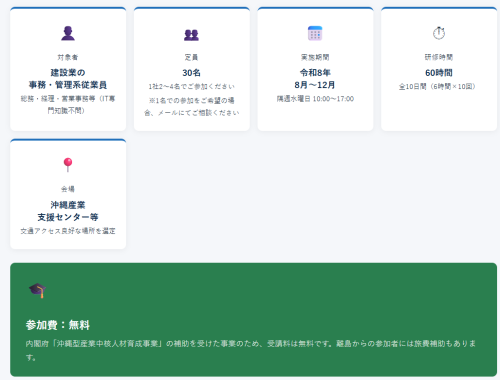
Task: Click the 隔週水曜日 10:00〜17:00 schedule text
Action: coord(315,99)
